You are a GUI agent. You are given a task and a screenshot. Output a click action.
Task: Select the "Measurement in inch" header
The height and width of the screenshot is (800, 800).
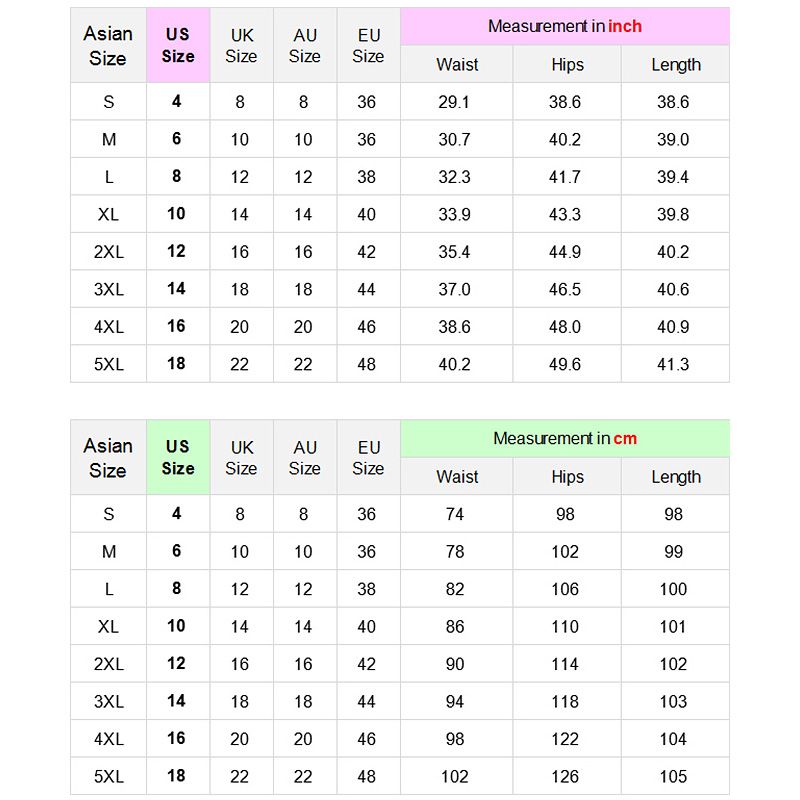[x=565, y=26]
